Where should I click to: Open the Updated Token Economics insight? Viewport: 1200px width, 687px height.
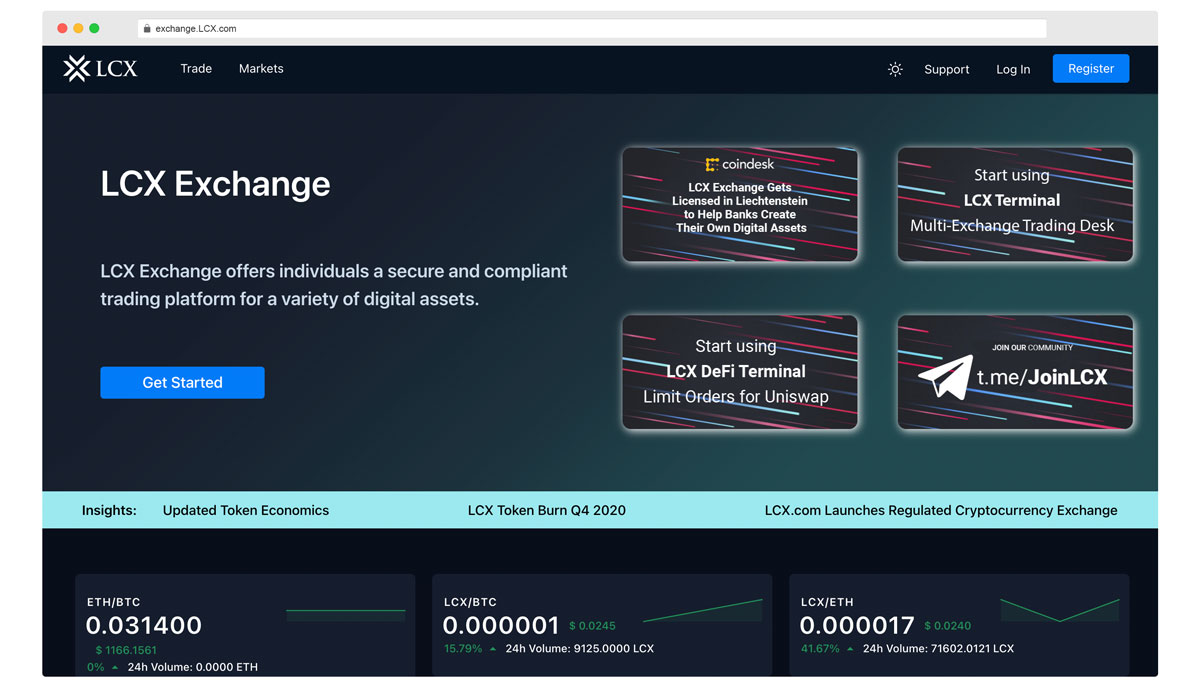(x=246, y=510)
